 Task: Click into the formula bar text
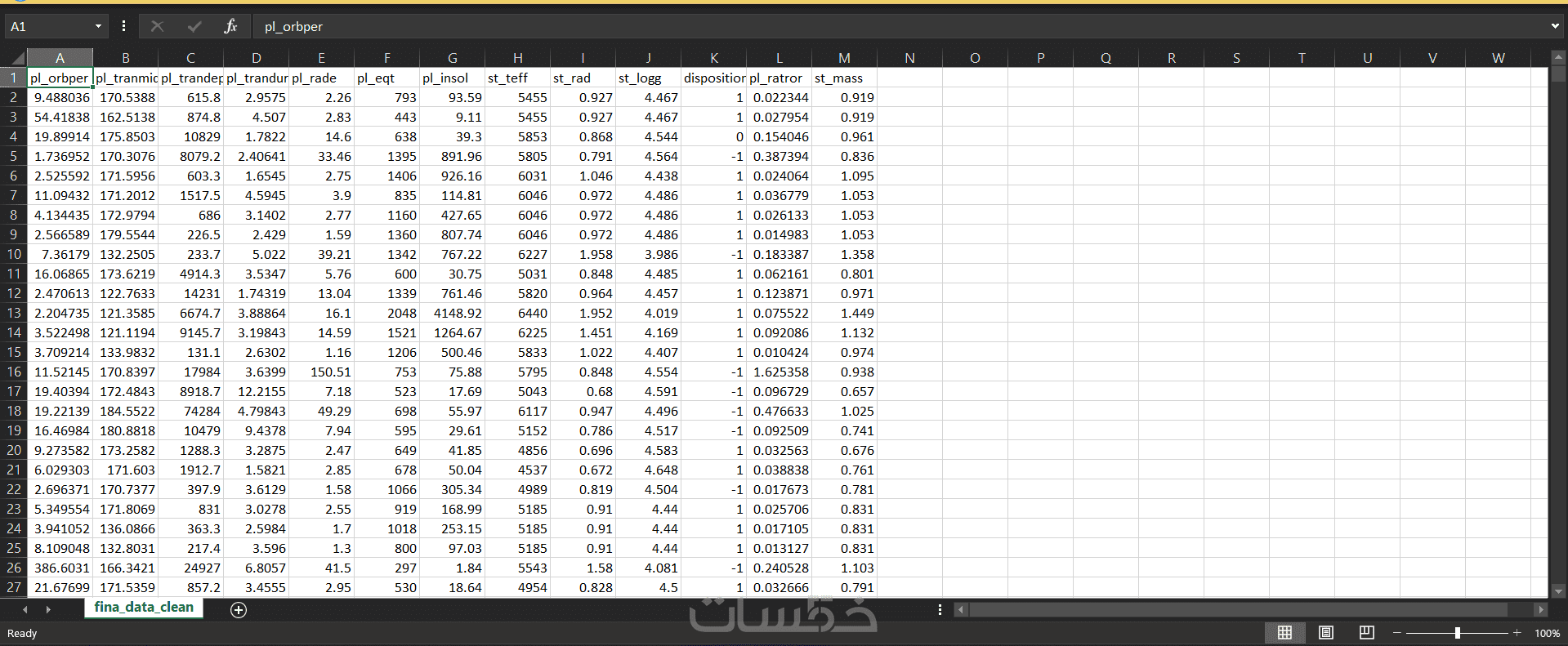[x=899, y=26]
